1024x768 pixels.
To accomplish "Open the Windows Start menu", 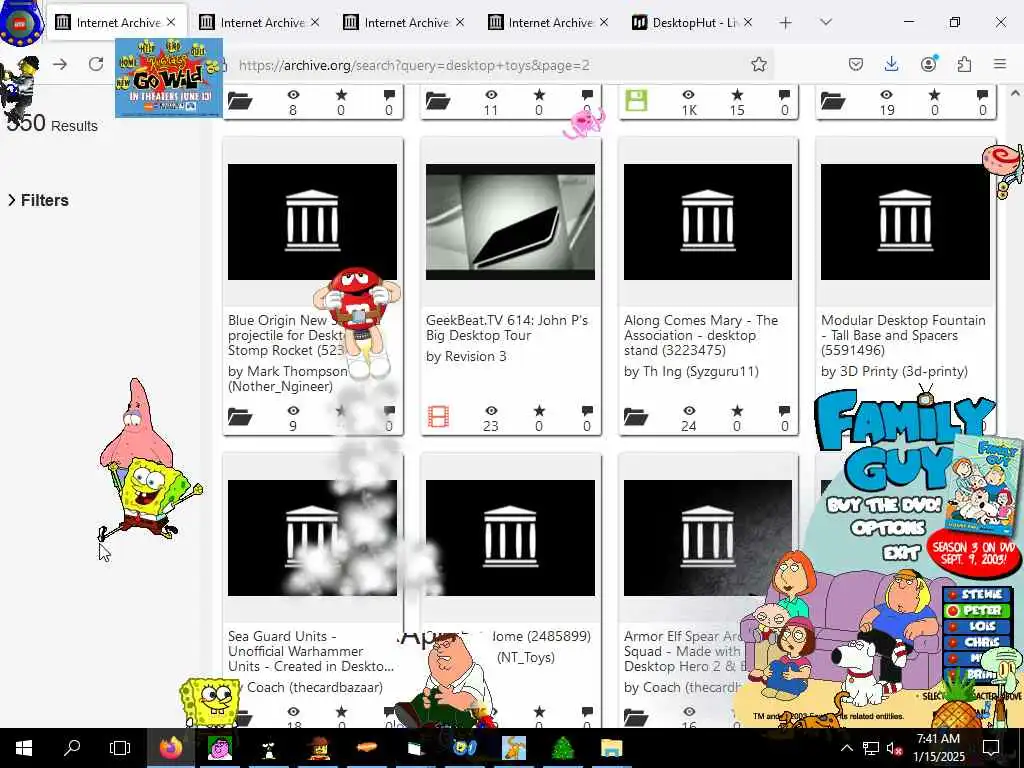I will coord(24,748).
